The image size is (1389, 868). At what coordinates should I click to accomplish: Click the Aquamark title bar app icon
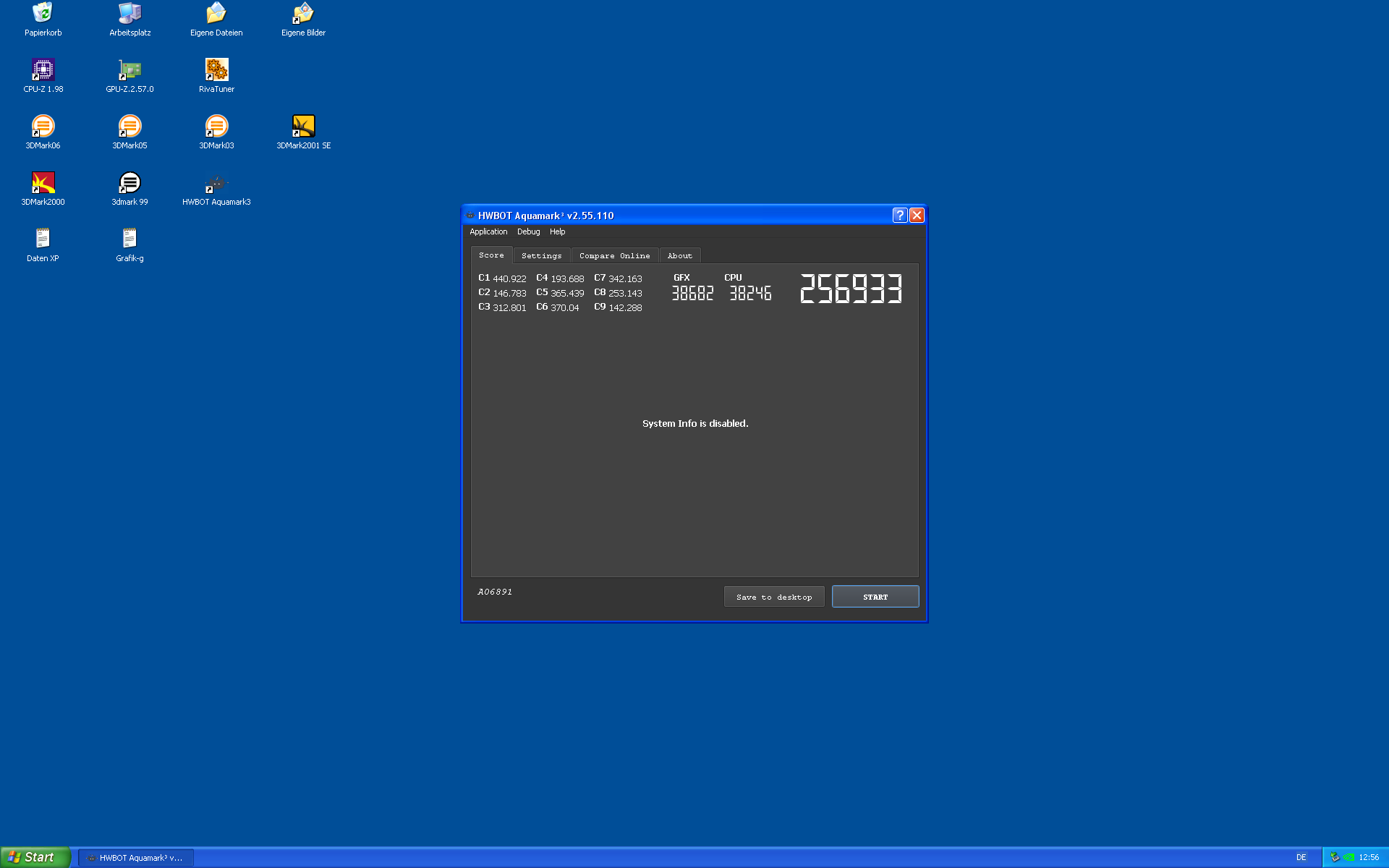tap(470, 216)
